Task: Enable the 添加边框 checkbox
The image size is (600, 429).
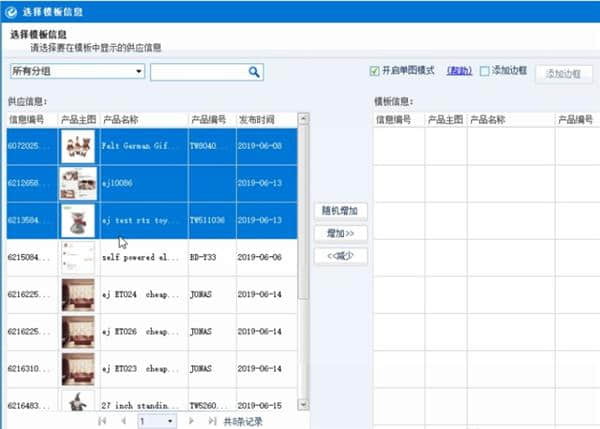Action: click(x=484, y=71)
